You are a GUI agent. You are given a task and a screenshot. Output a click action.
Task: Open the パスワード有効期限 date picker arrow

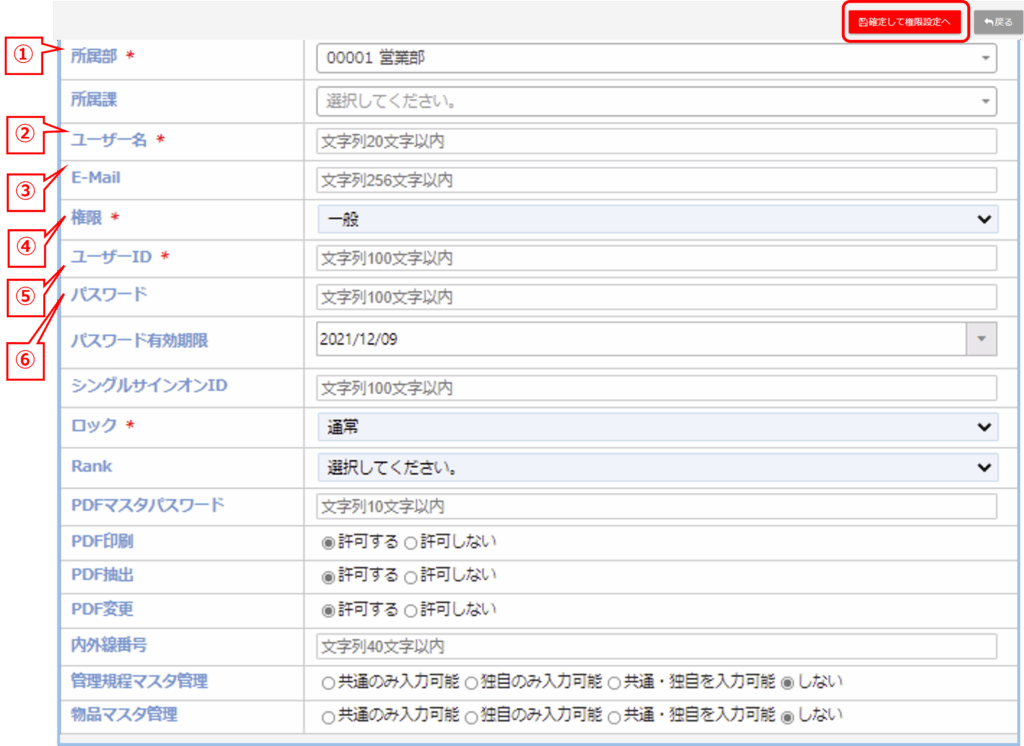coord(981,340)
